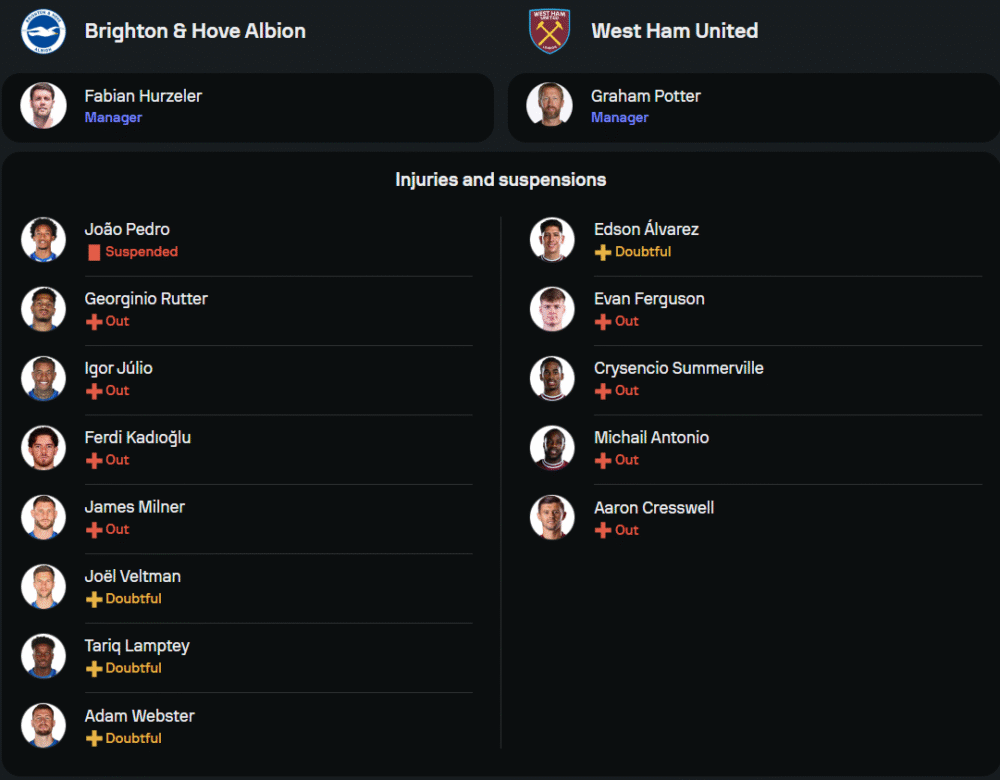The height and width of the screenshot is (780, 1000).
Task: Click the red injury cross under Georginio Rutter
Action: [x=94, y=322]
